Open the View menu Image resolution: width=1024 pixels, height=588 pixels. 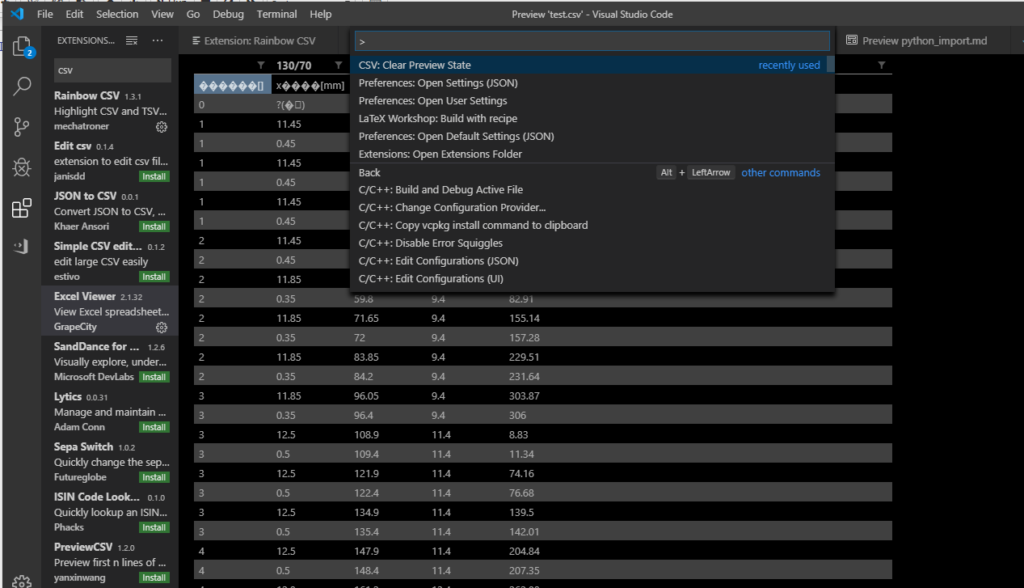click(x=163, y=14)
